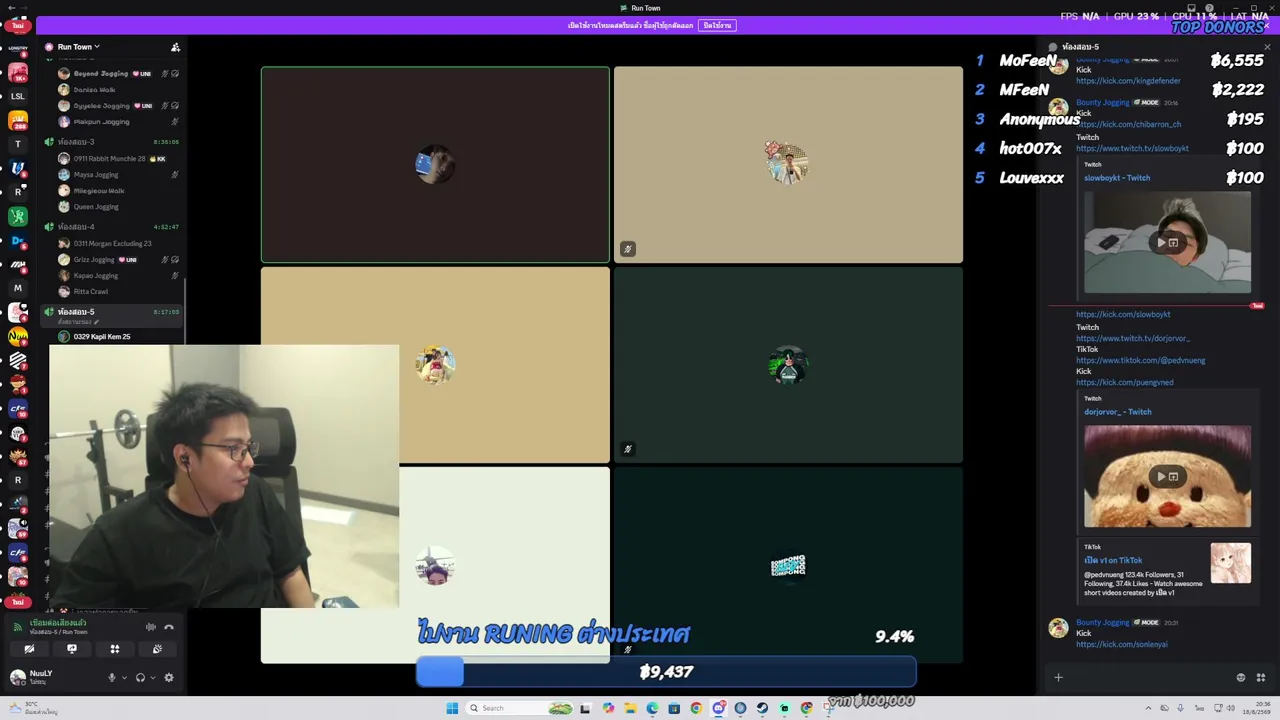The height and width of the screenshot is (720, 1280).
Task: Select user 0329 Kapii Kem 25
Action: click(102, 337)
